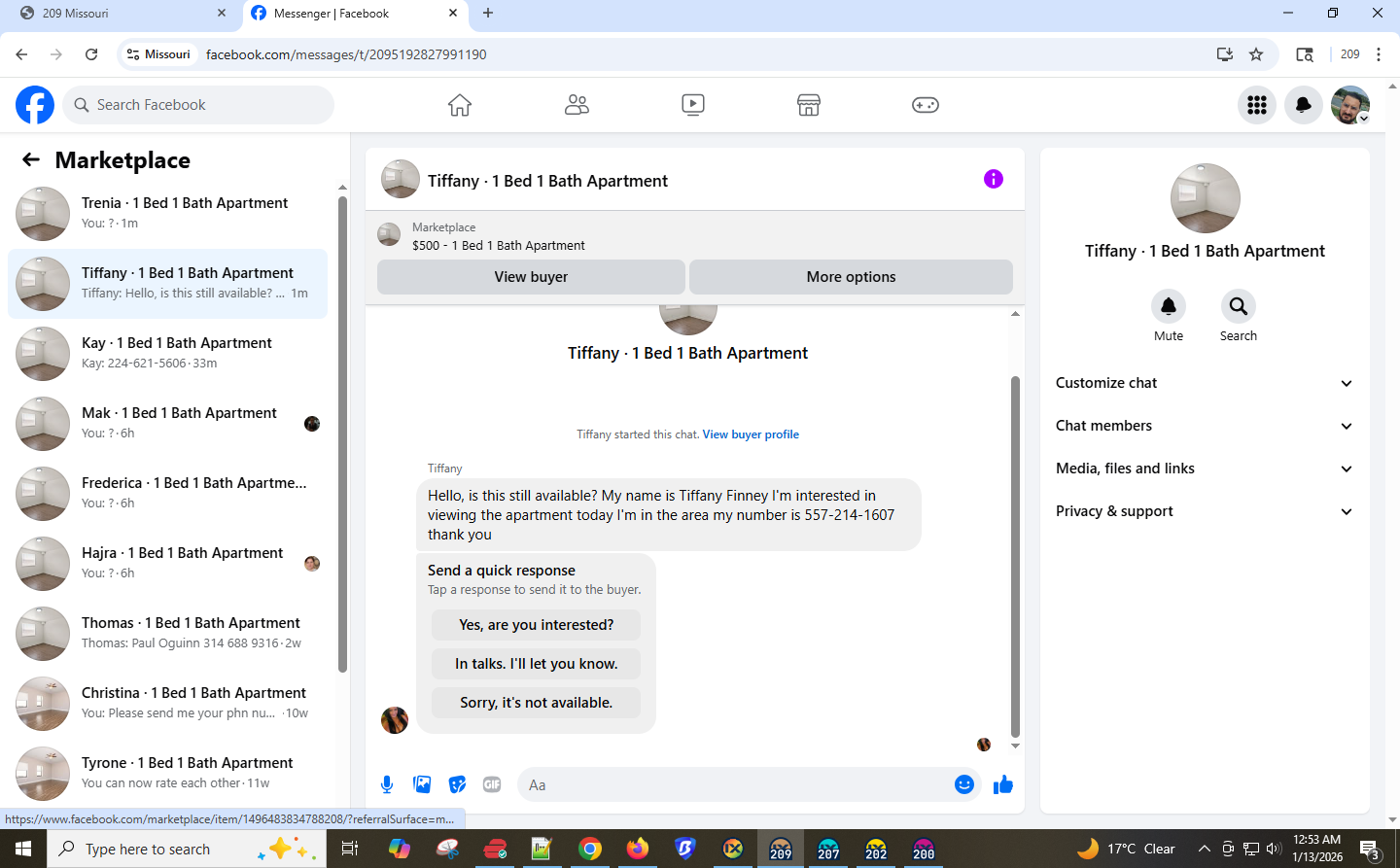Click the back arrow beside Marketplace
Viewport: 1400px width, 868px height.
(x=31, y=159)
